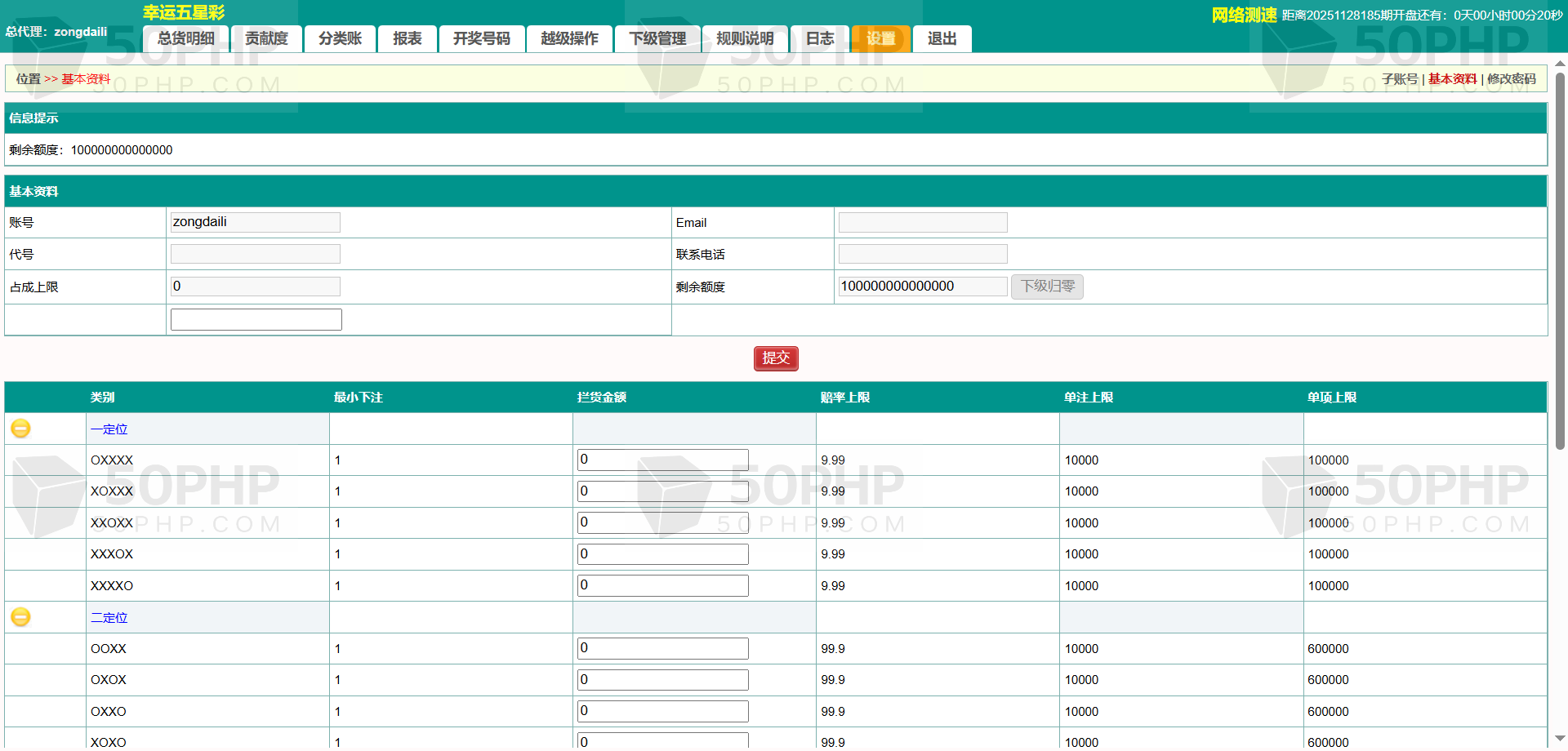The height and width of the screenshot is (751, 1568).
Task: Open the 下级管理 tab
Action: [x=657, y=38]
